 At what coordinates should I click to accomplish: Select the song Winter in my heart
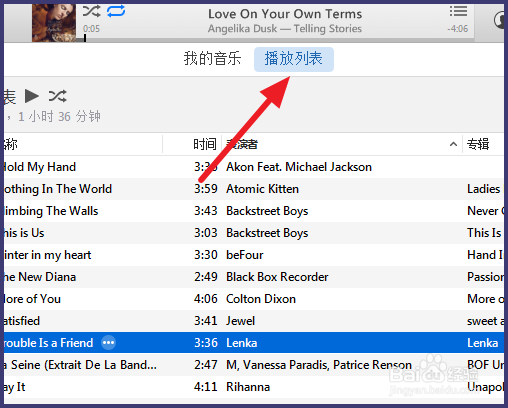click(47, 255)
